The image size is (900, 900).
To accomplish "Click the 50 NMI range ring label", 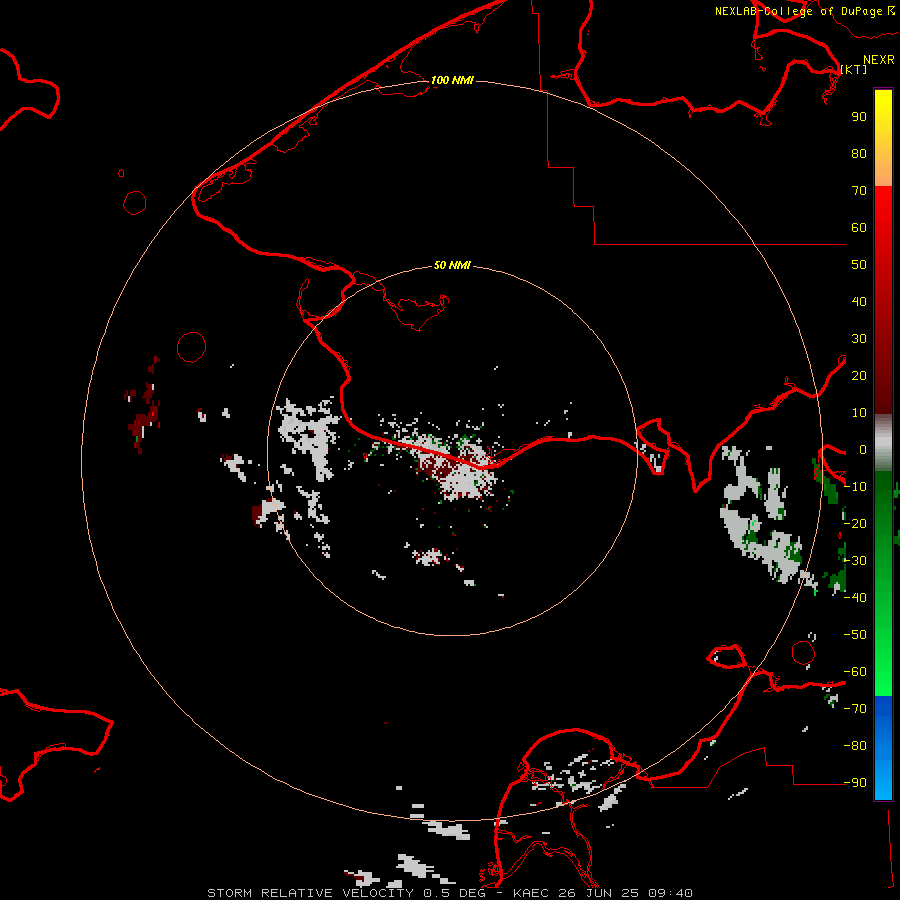I will pos(452,265).
